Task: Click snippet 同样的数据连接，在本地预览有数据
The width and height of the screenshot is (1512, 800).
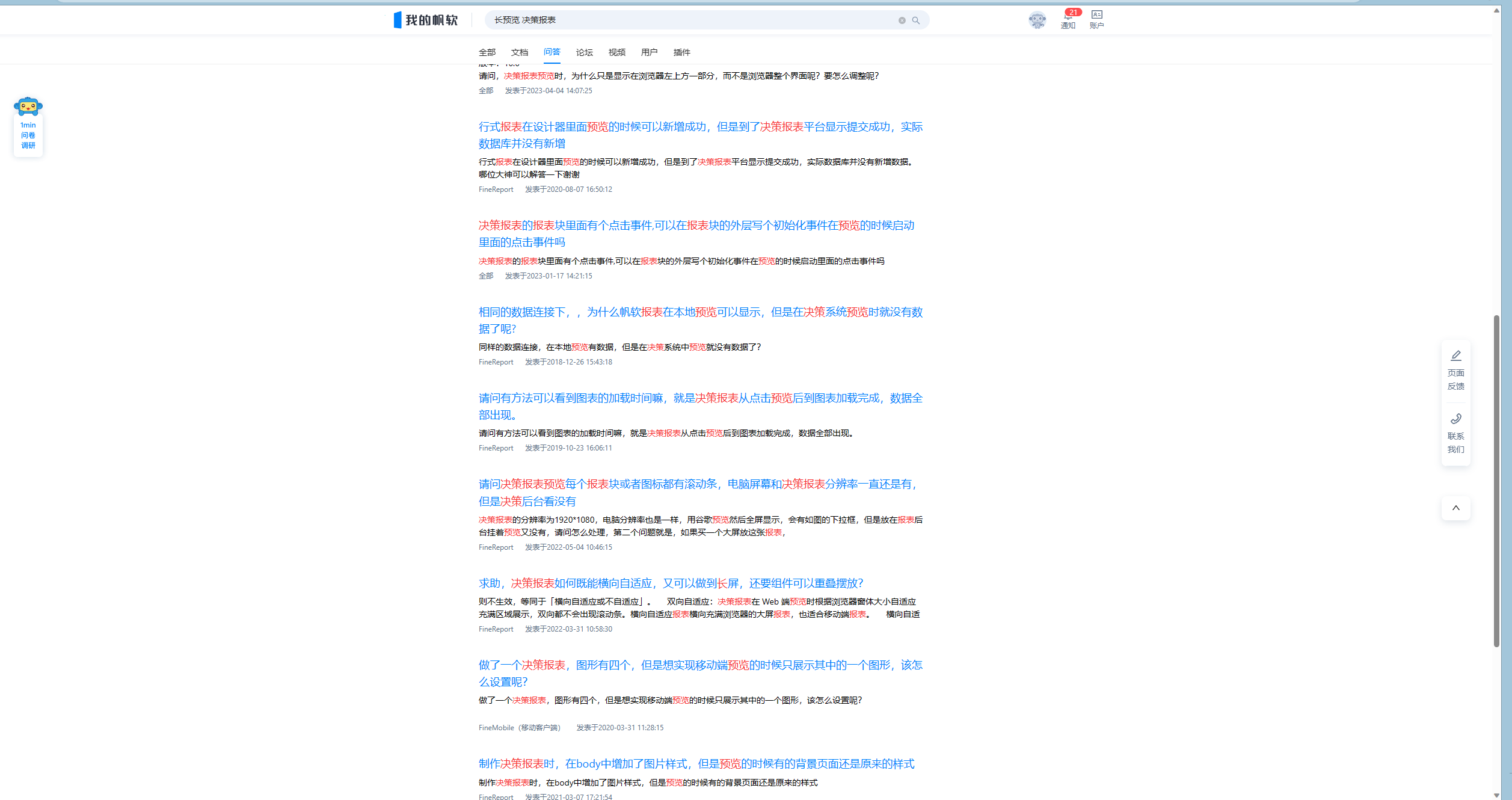Action: coord(620,347)
